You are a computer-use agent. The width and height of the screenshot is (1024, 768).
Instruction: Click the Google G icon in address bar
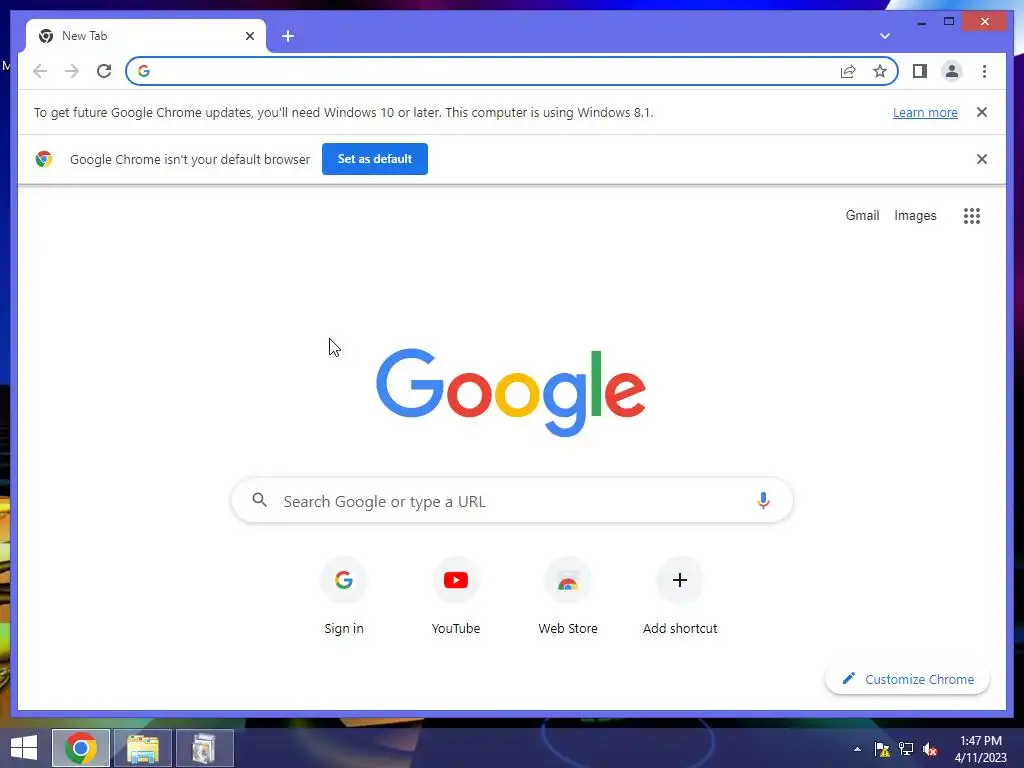coord(144,71)
